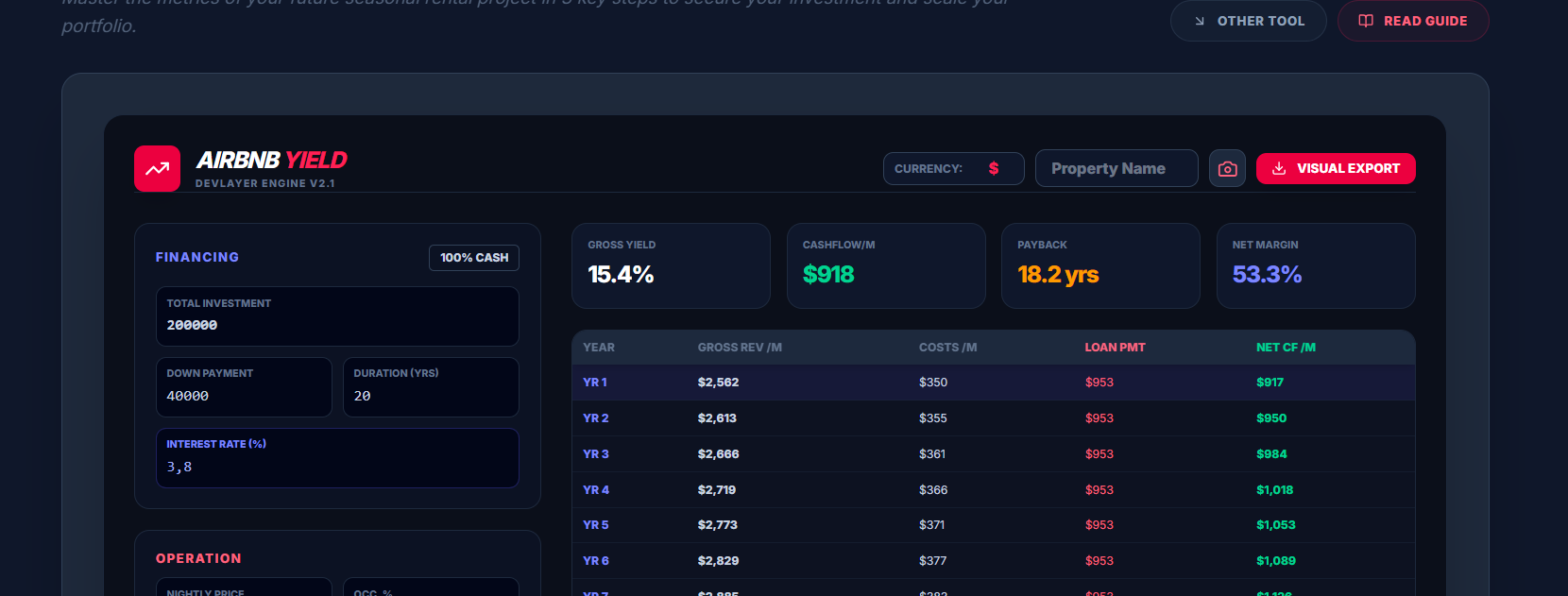Click the Airbnb Yield trend-arrow logo
Viewport: 1568px width, 596px height.
pos(157,169)
